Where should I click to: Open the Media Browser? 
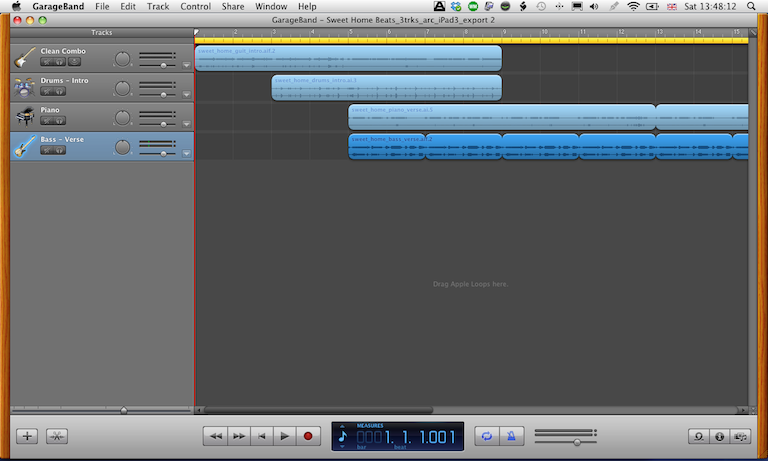click(x=741, y=436)
